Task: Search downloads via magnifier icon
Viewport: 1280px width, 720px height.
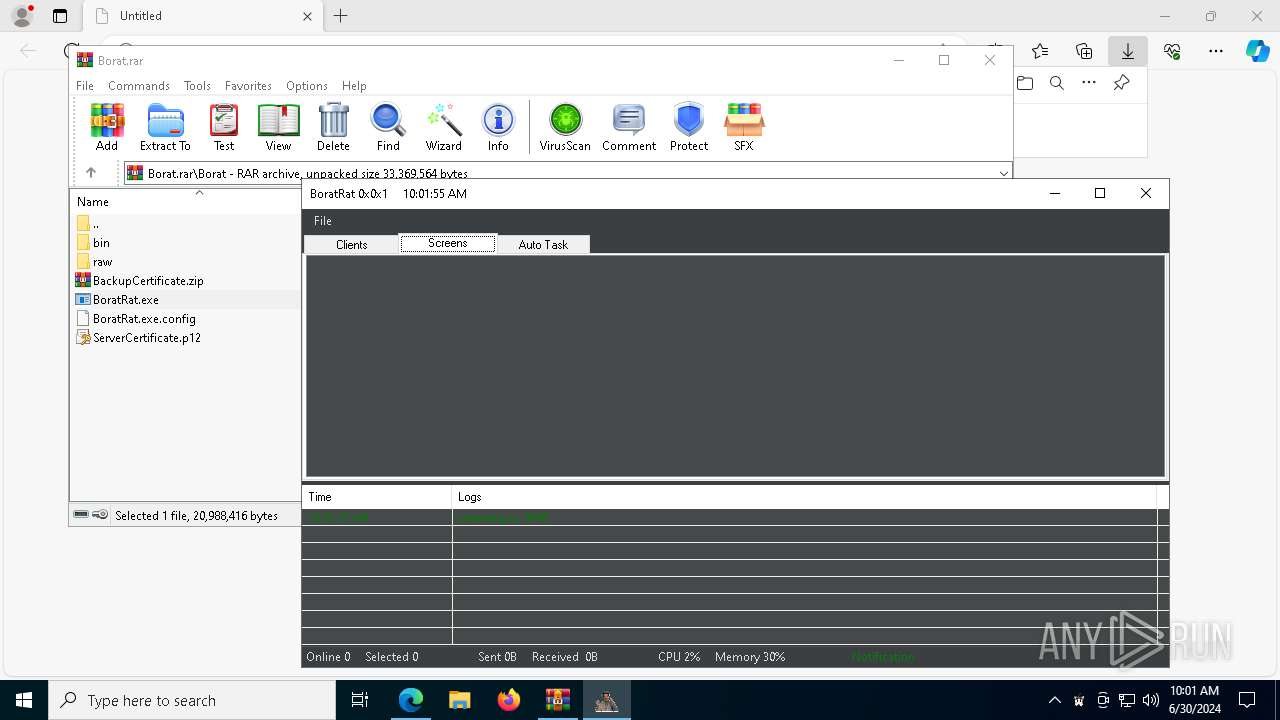Action: 1057,83
